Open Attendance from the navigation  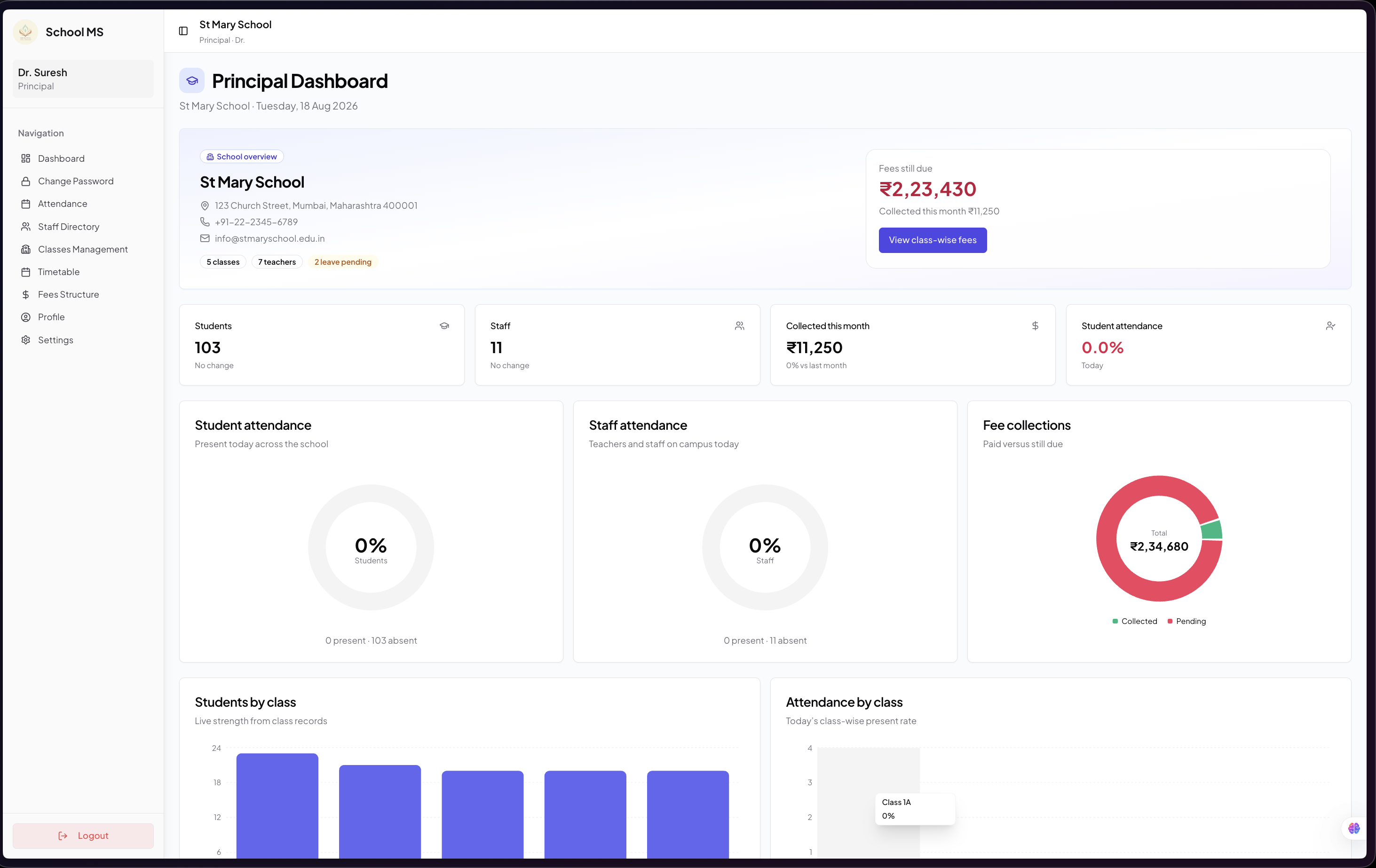tap(83, 204)
